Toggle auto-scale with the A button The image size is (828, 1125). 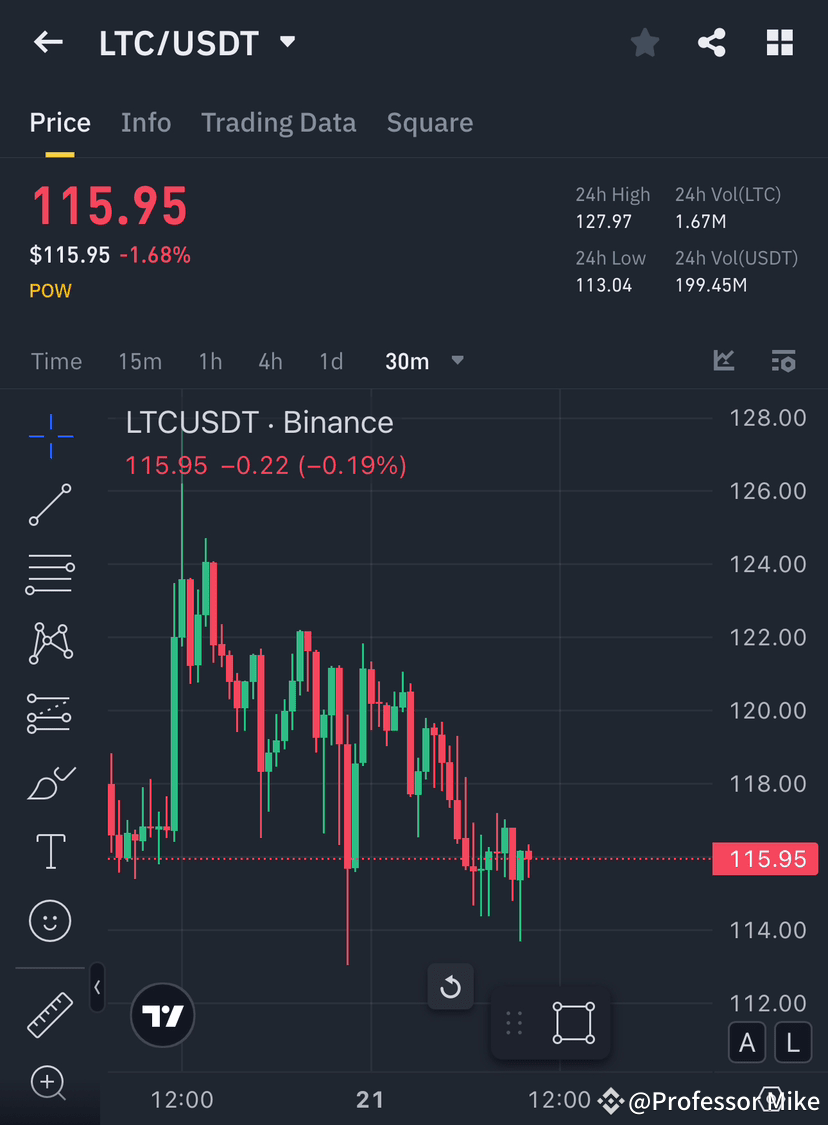(x=747, y=1042)
